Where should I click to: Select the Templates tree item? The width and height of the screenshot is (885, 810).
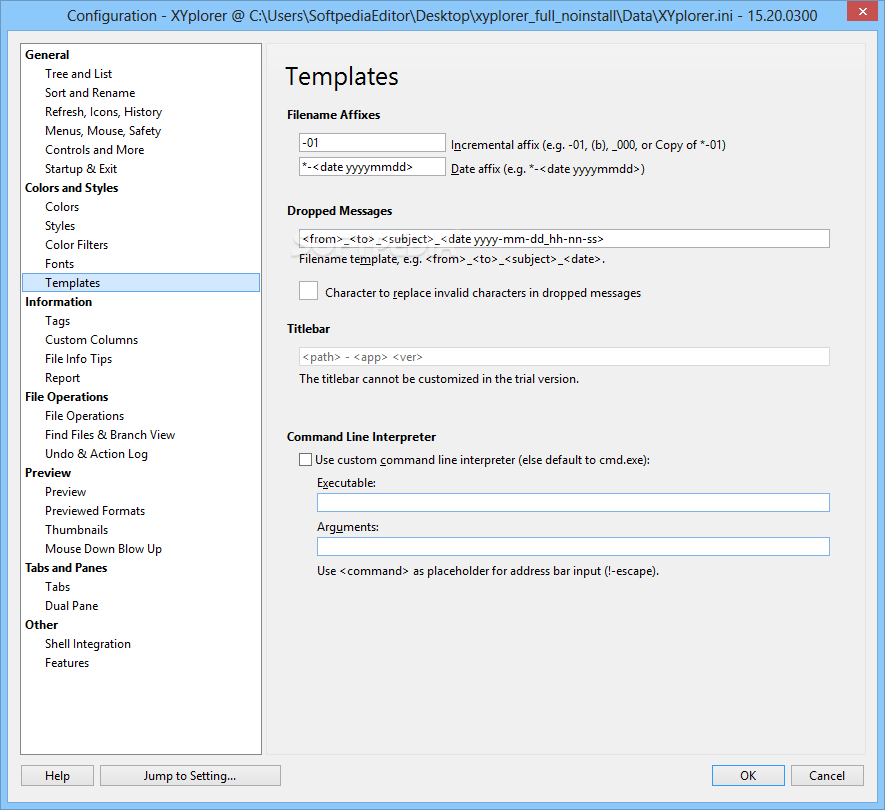[x=141, y=283]
